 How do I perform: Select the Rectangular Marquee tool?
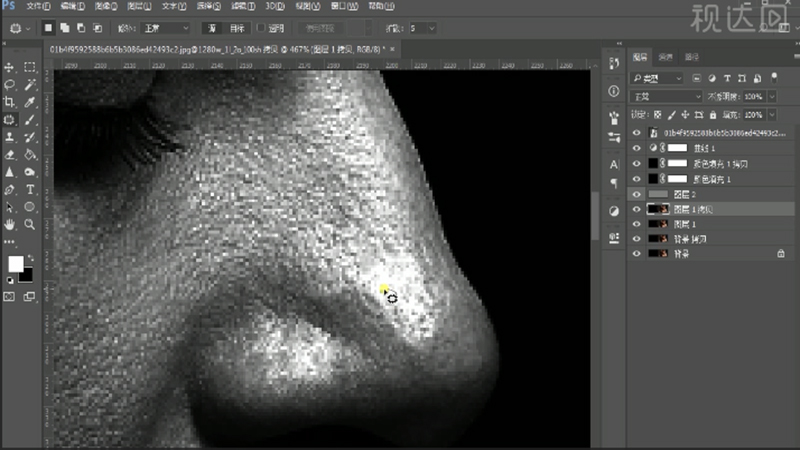tap(30, 67)
